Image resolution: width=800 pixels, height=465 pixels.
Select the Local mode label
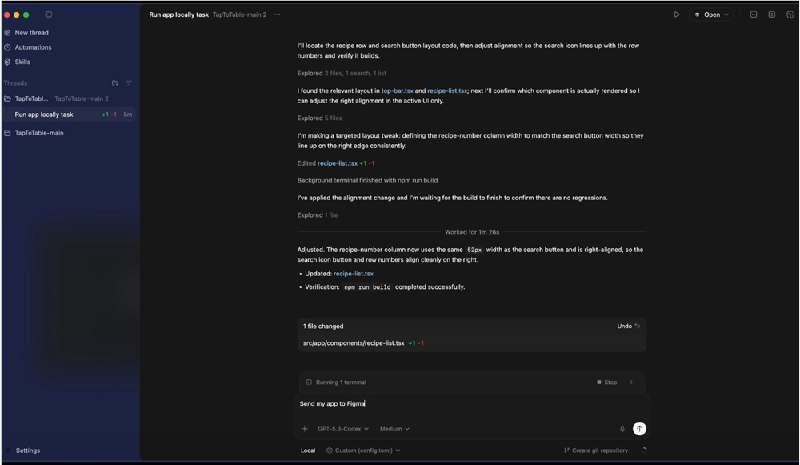(308, 450)
